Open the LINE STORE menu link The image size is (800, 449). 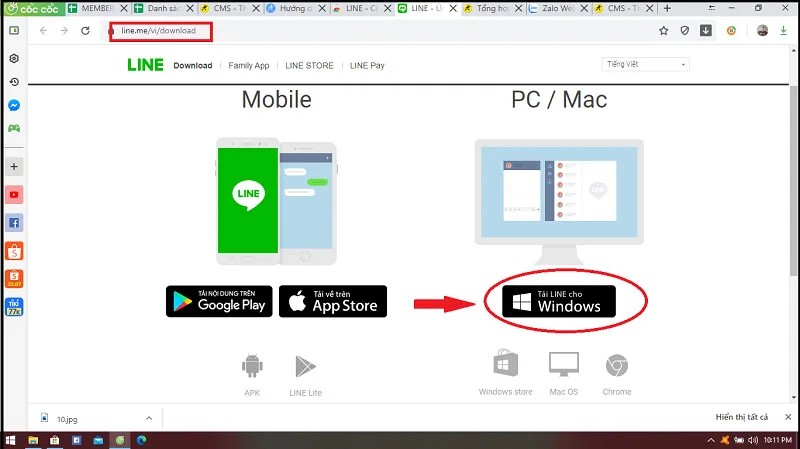[309, 65]
